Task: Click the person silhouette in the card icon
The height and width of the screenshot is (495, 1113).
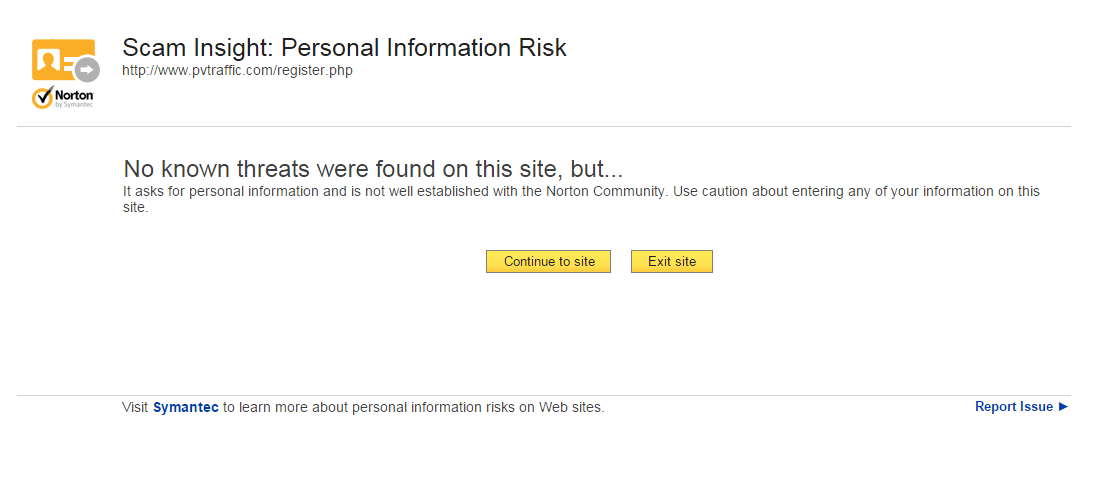Action: pos(48,60)
